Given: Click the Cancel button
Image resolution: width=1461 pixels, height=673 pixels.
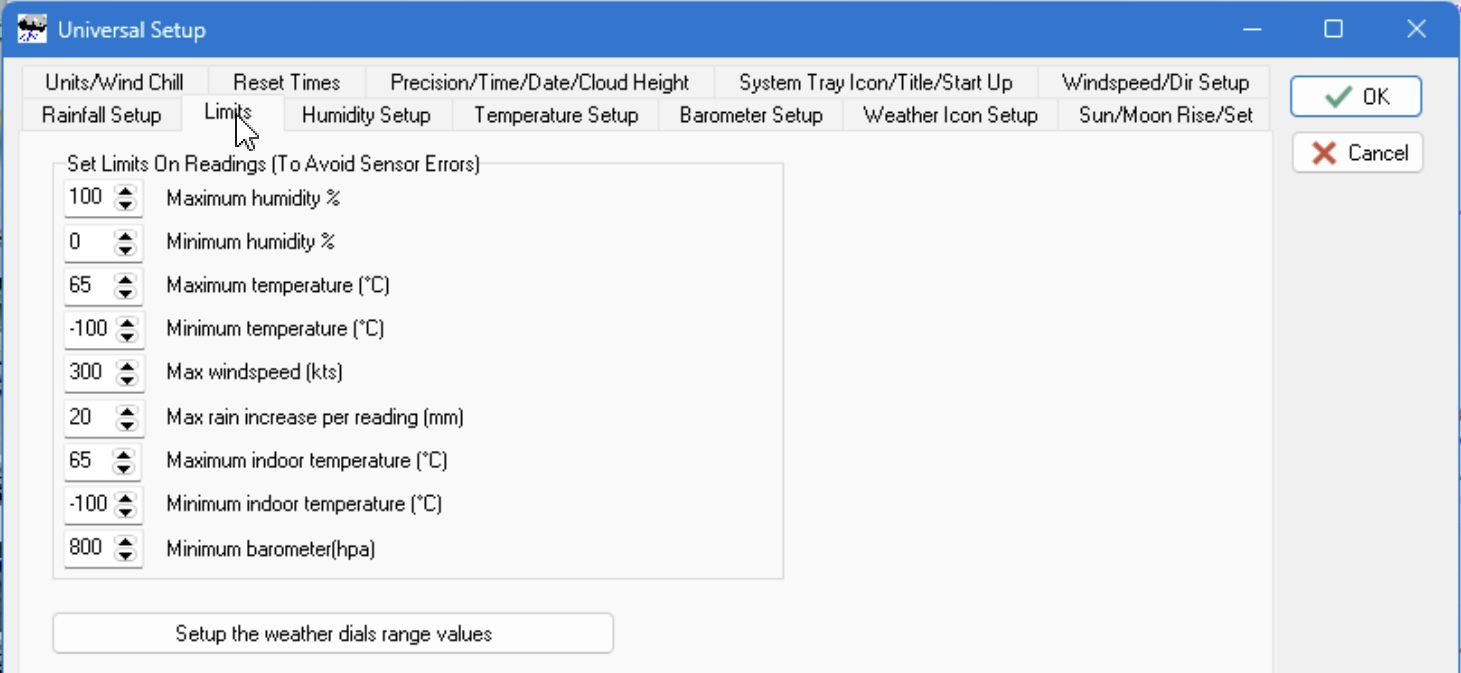Looking at the screenshot, I should pos(1357,153).
